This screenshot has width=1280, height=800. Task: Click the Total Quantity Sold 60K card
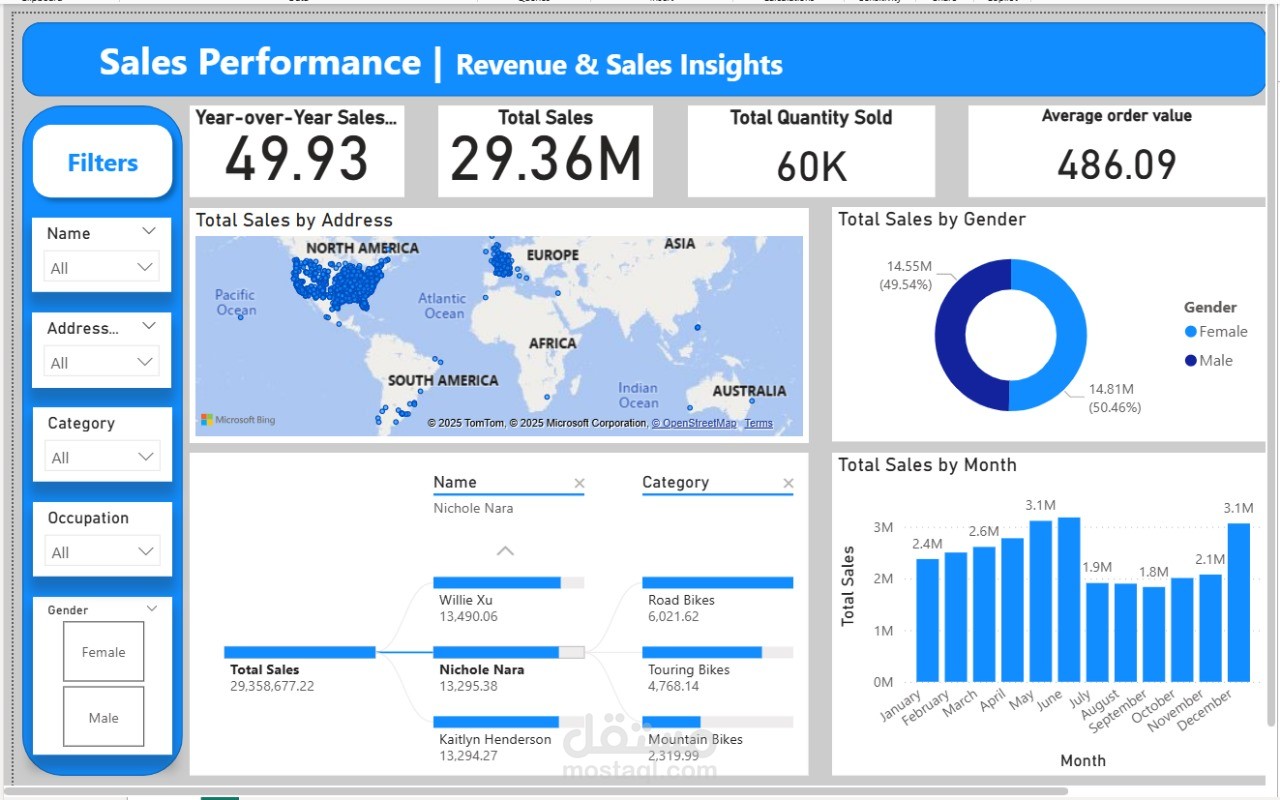pos(811,151)
